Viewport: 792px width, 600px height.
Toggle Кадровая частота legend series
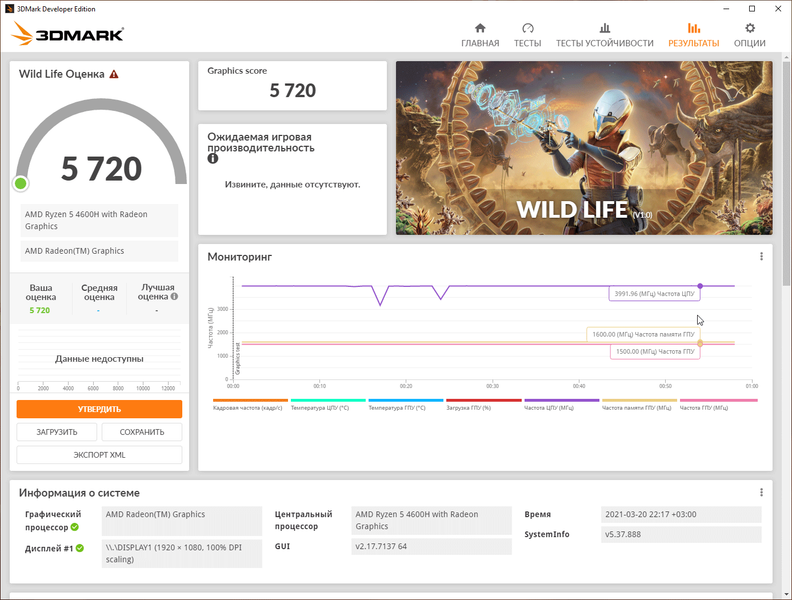(x=250, y=405)
